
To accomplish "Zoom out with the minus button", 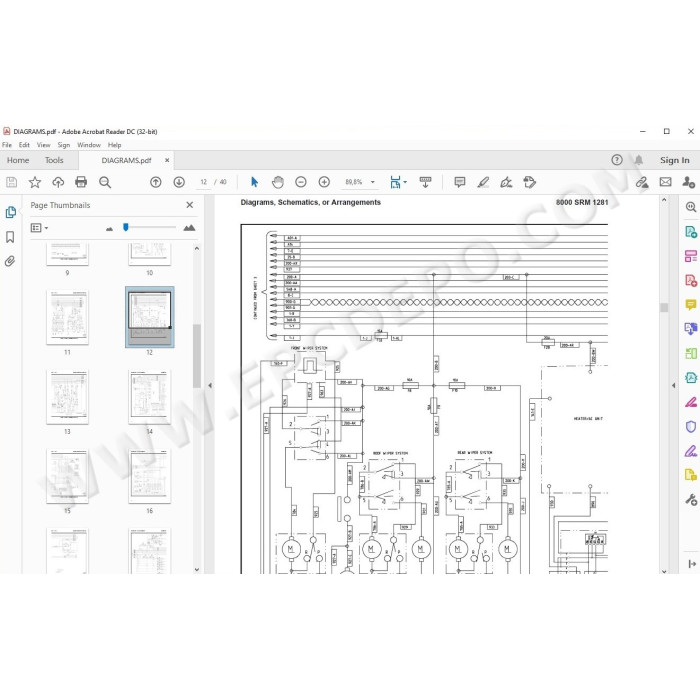I will [301, 182].
